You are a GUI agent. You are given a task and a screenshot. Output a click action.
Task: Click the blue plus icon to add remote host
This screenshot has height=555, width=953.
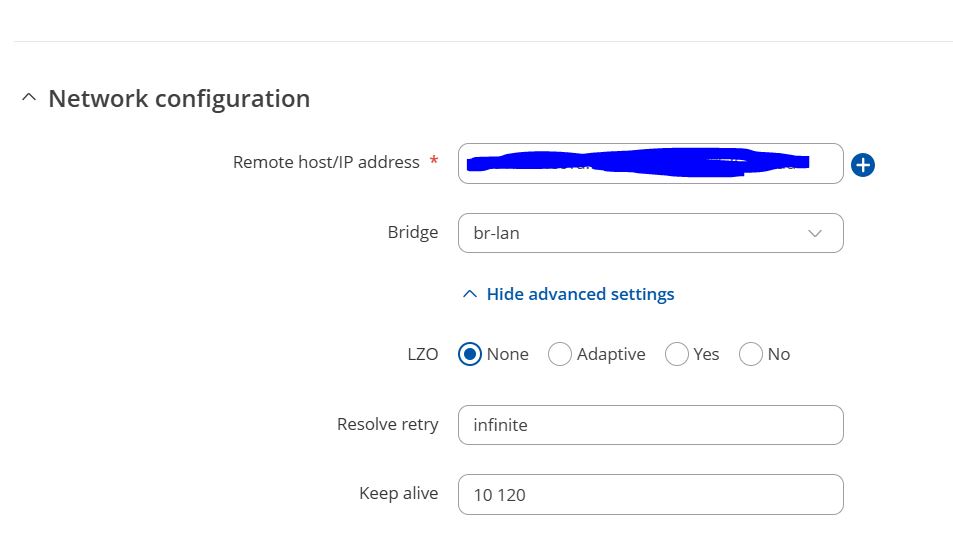click(x=862, y=165)
